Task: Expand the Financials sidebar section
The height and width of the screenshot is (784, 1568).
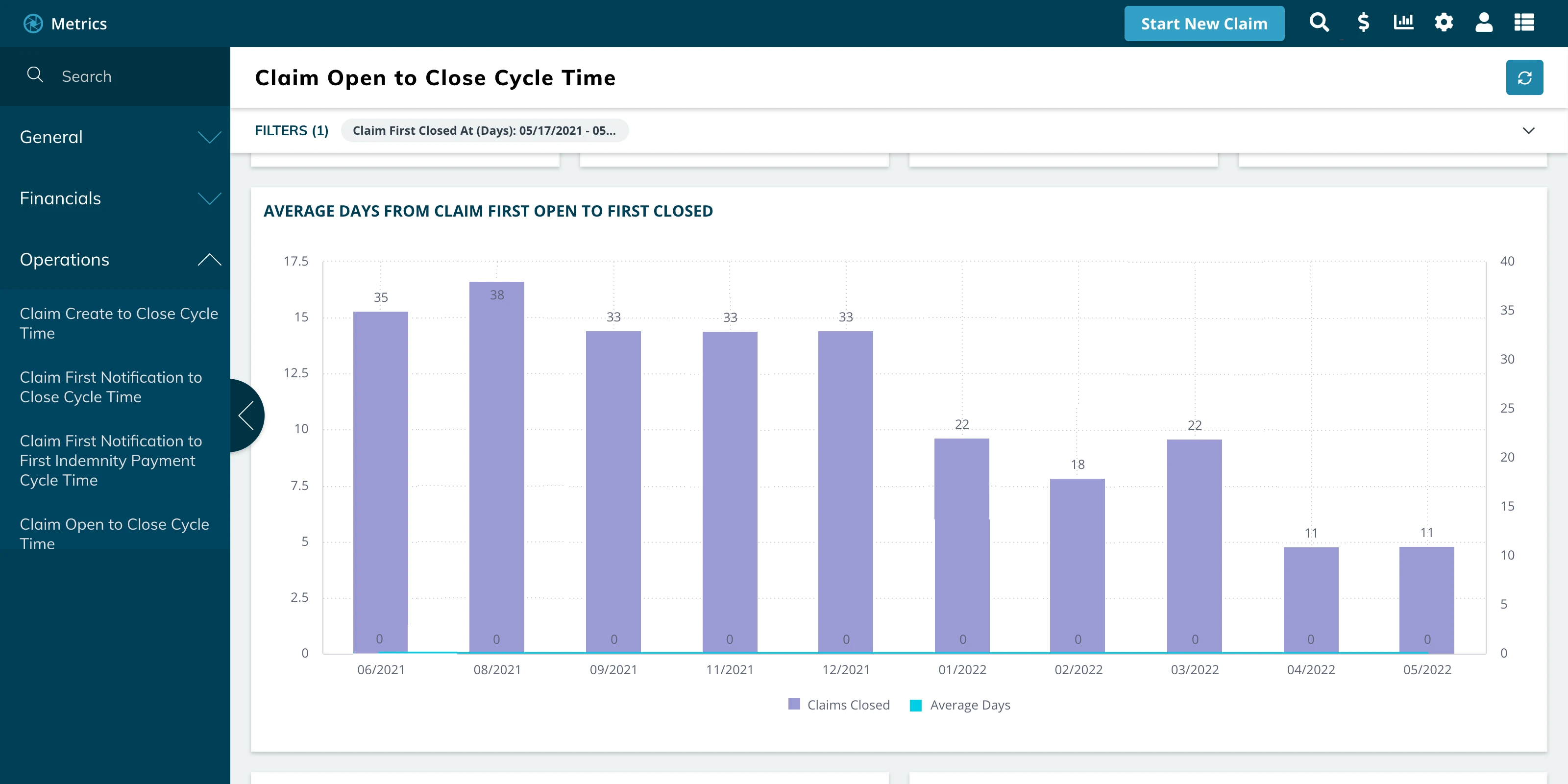Action: coord(115,198)
